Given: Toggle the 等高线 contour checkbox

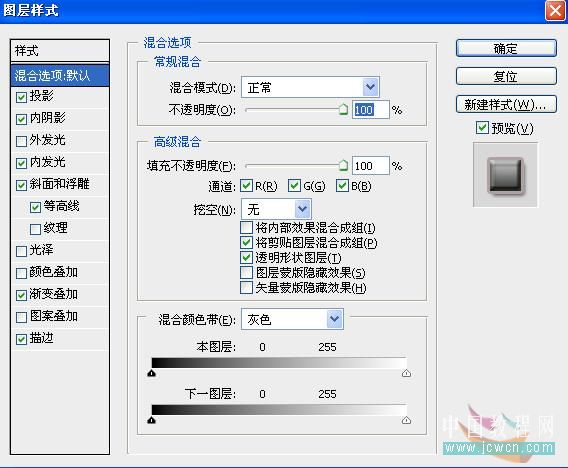Looking at the screenshot, I should point(35,207).
